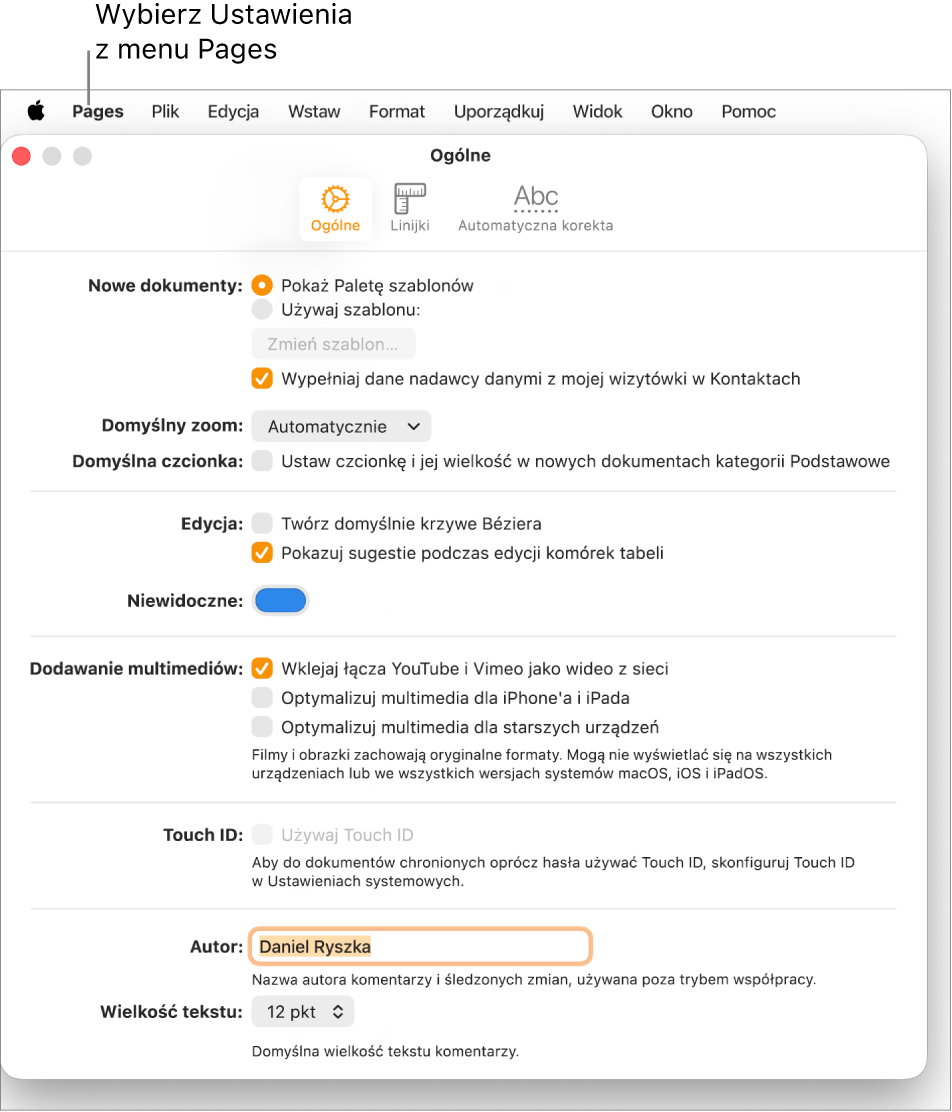Viewport: 952px width, 1112px height.
Task: Uncheck Wklejaj łącza YouTube i Vimeo
Action: [x=262, y=668]
